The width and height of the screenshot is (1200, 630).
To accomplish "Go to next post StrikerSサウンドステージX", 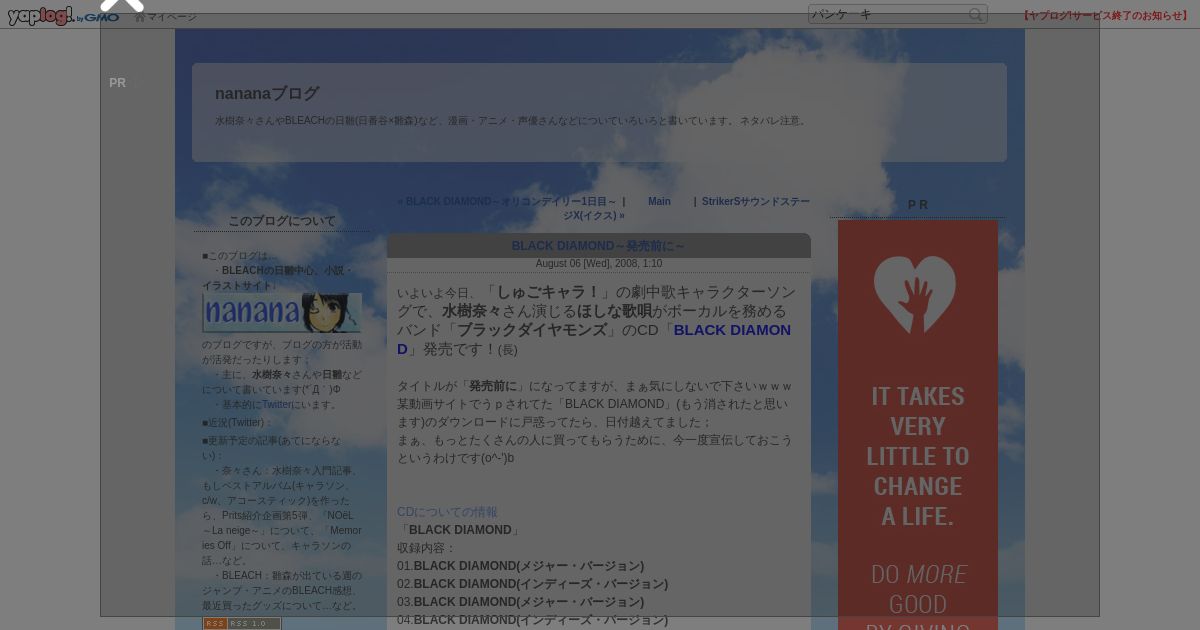I will (686, 208).
